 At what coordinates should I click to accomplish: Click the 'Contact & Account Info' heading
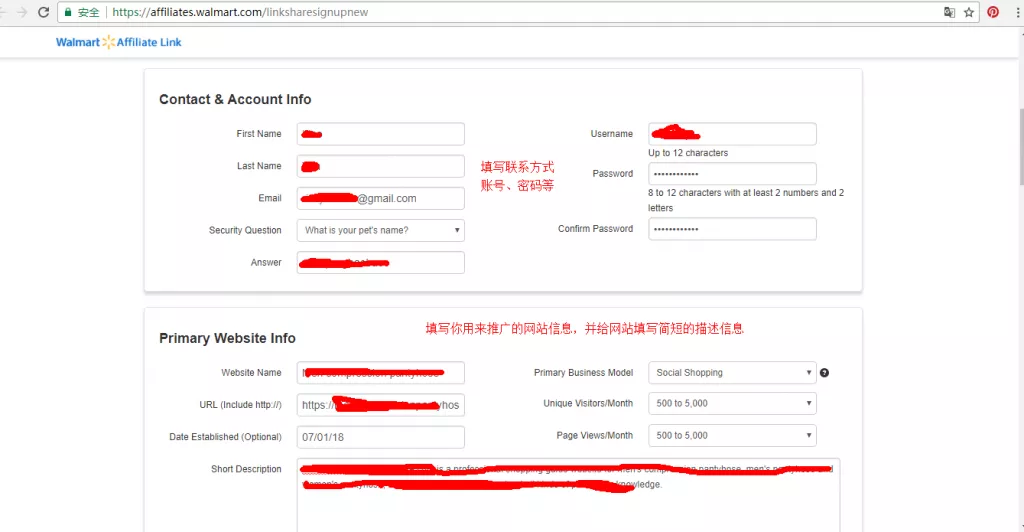[235, 99]
